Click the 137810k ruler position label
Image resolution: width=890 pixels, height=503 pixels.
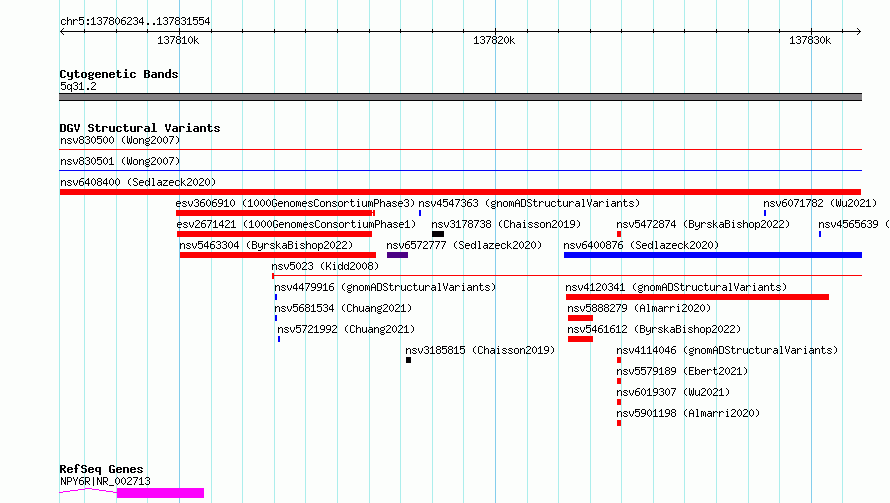tap(178, 40)
